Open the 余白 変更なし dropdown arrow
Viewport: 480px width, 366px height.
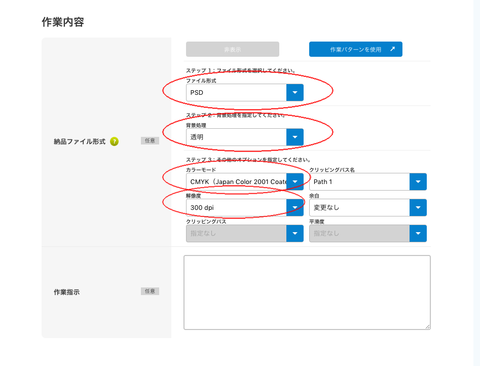(418, 207)
